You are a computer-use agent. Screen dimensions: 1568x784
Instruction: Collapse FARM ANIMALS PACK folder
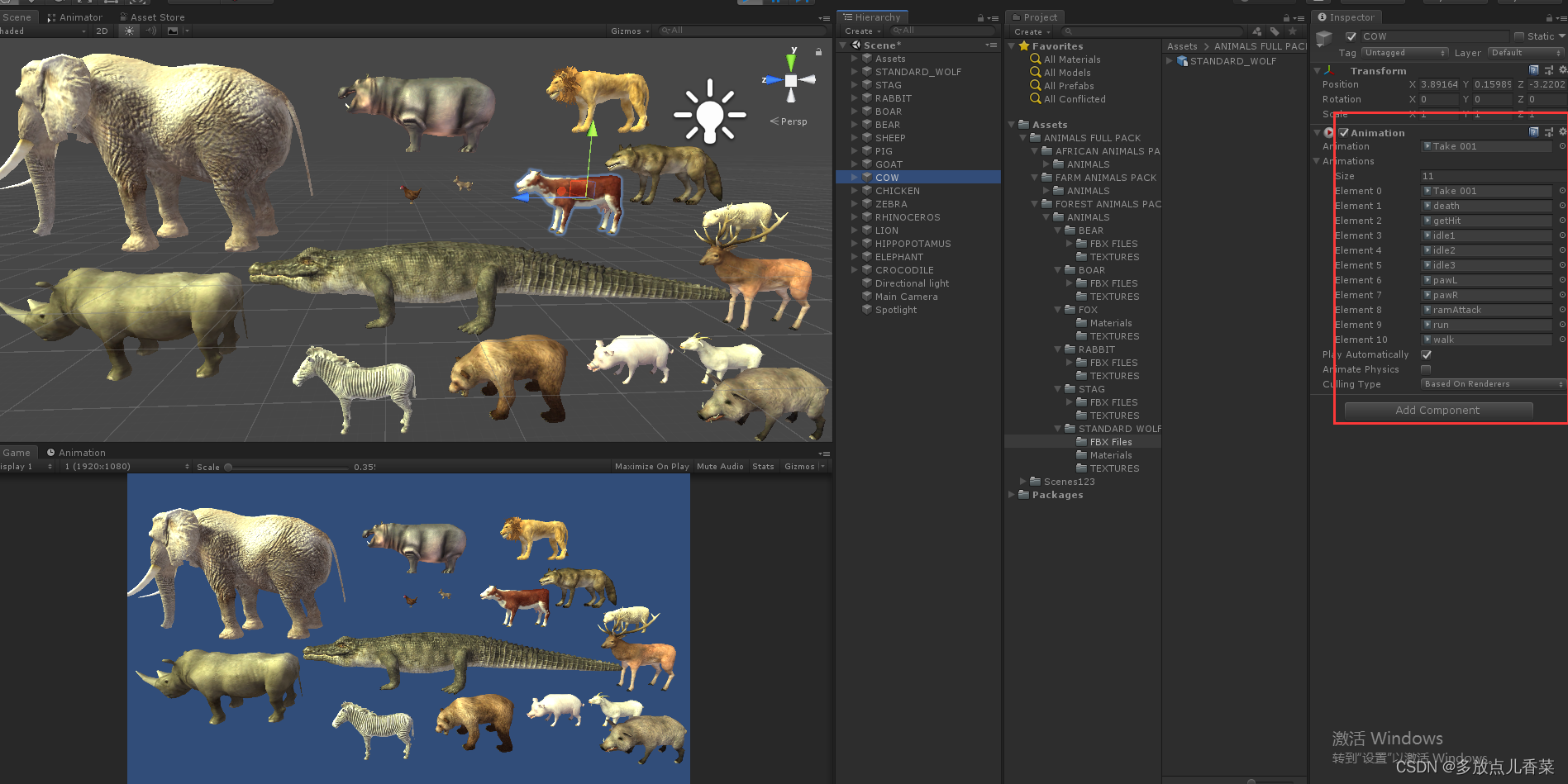pos(1035,178)
